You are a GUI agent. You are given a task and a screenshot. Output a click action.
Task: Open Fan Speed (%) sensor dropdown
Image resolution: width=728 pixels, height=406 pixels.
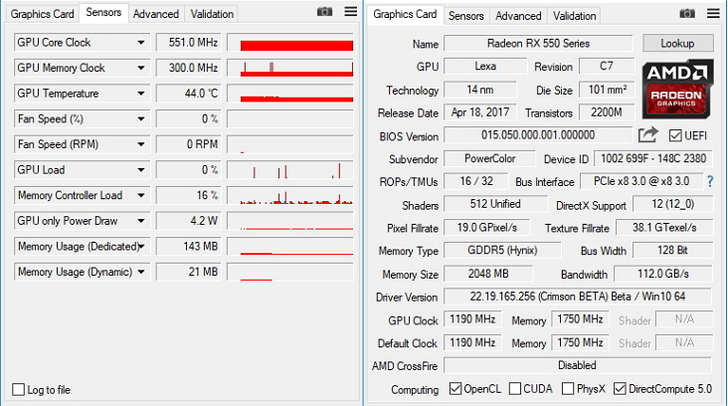coord(141,119)
